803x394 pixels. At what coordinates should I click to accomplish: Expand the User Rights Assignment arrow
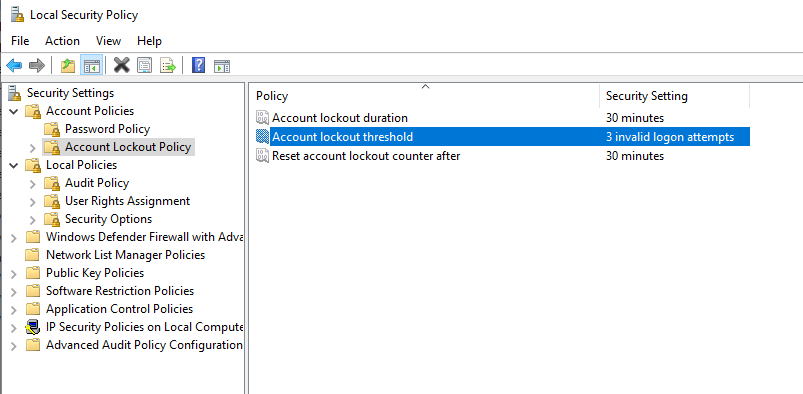33,201
